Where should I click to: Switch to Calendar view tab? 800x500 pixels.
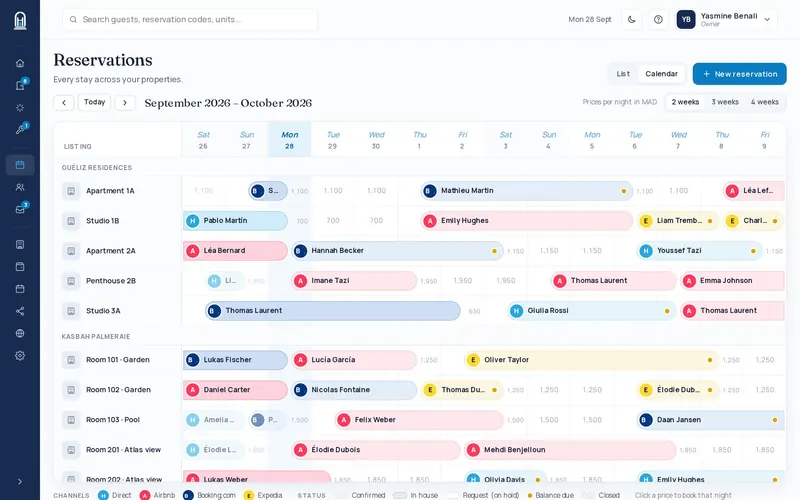coord(661,74)
